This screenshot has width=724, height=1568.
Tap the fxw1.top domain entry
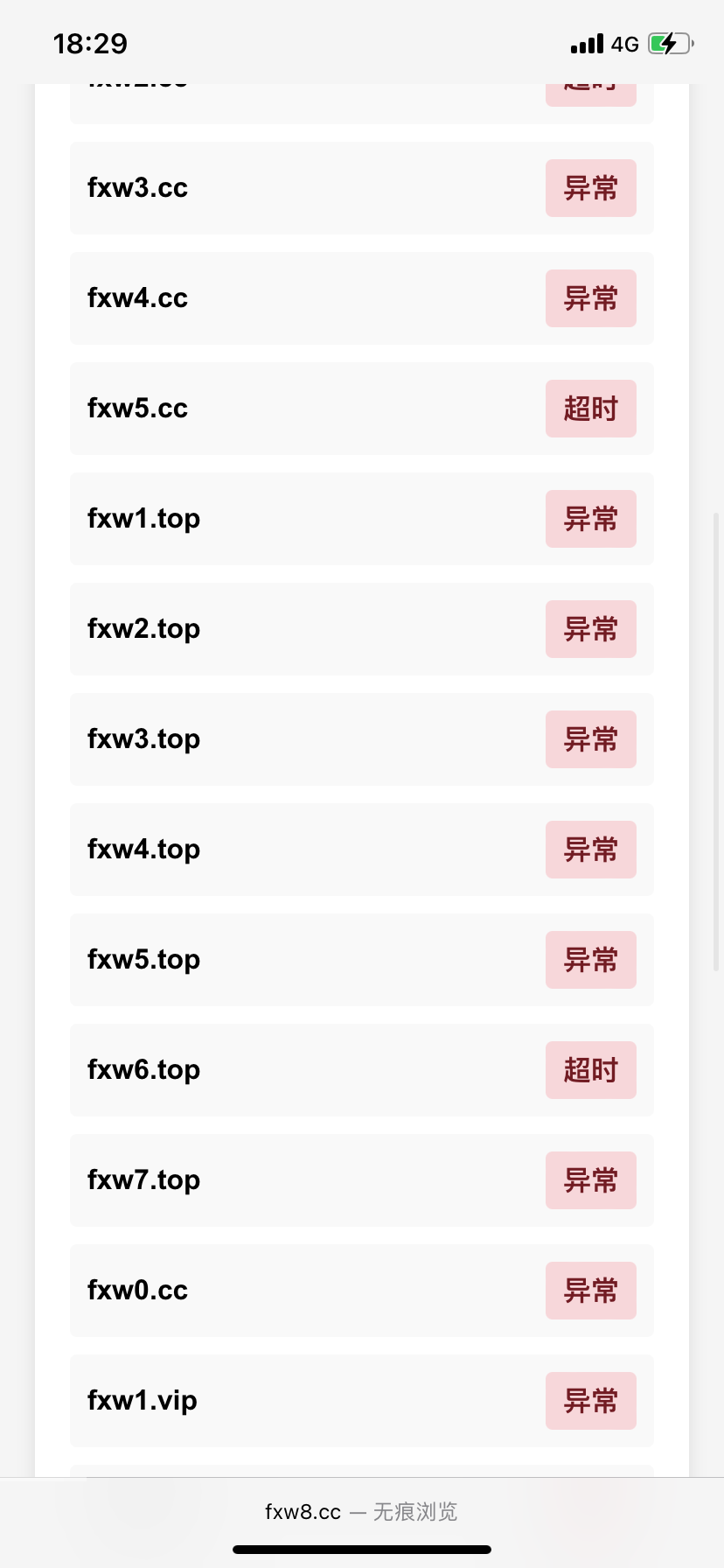pyautogui.click(x=144, y=519)
